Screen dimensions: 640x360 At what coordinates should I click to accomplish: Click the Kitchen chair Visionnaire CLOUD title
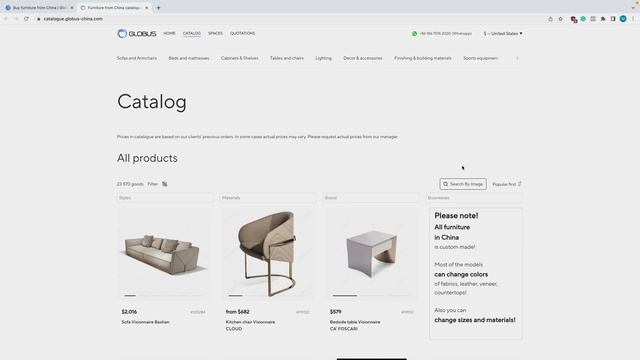250,325
